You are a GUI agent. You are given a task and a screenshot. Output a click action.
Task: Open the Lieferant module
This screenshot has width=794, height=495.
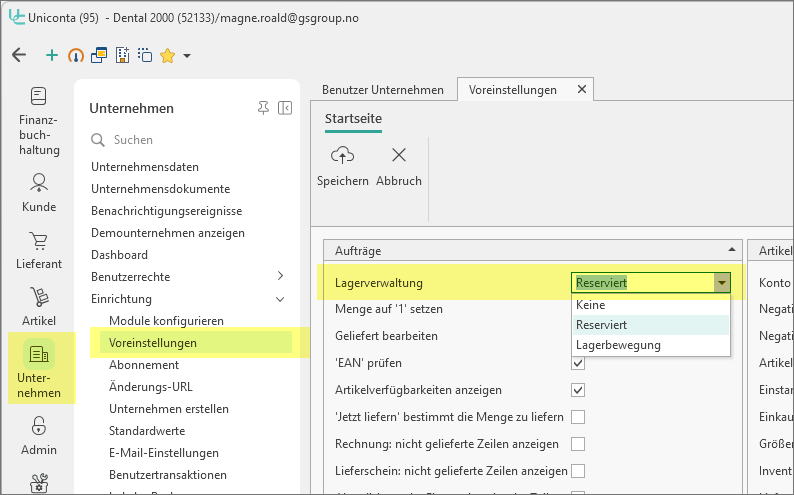tap(39, 251)
